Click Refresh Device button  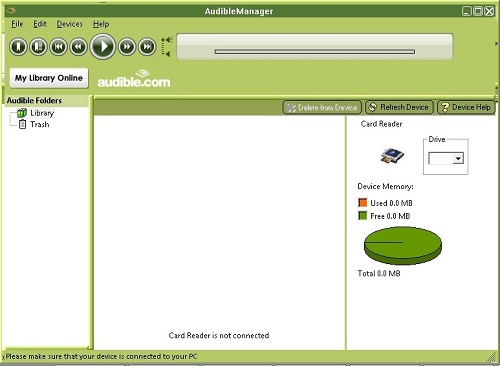tap(399, 107)
